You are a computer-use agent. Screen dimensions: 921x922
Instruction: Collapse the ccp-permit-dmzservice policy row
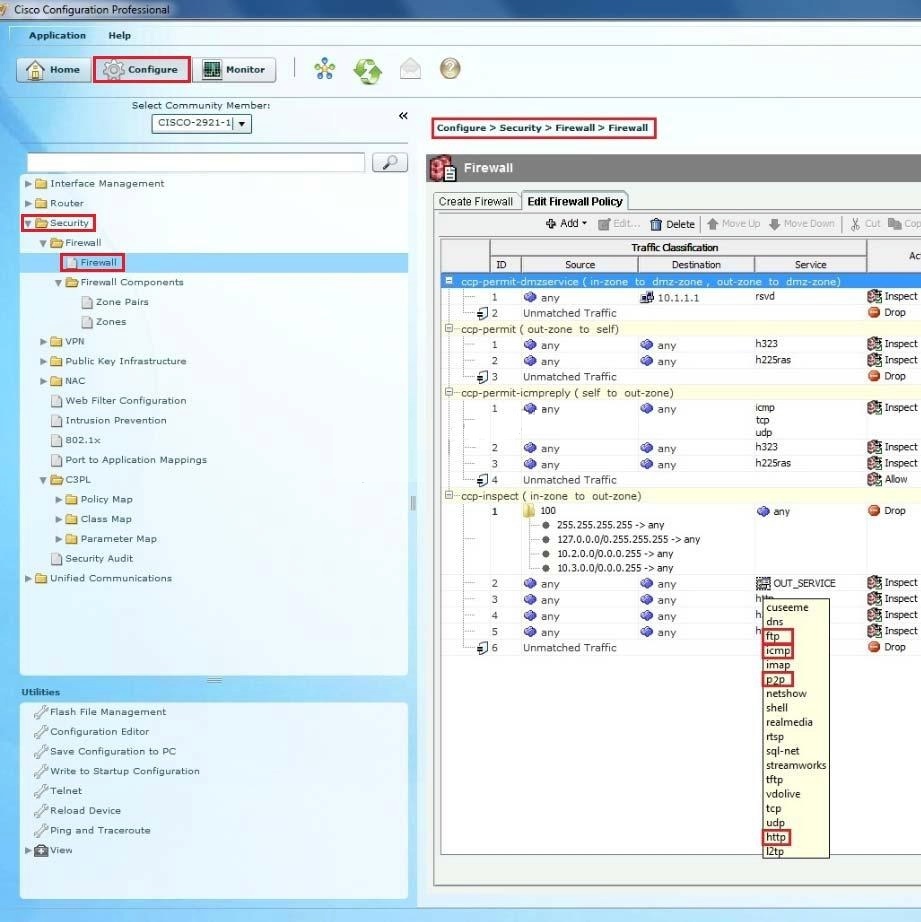(x=449, y=281)
